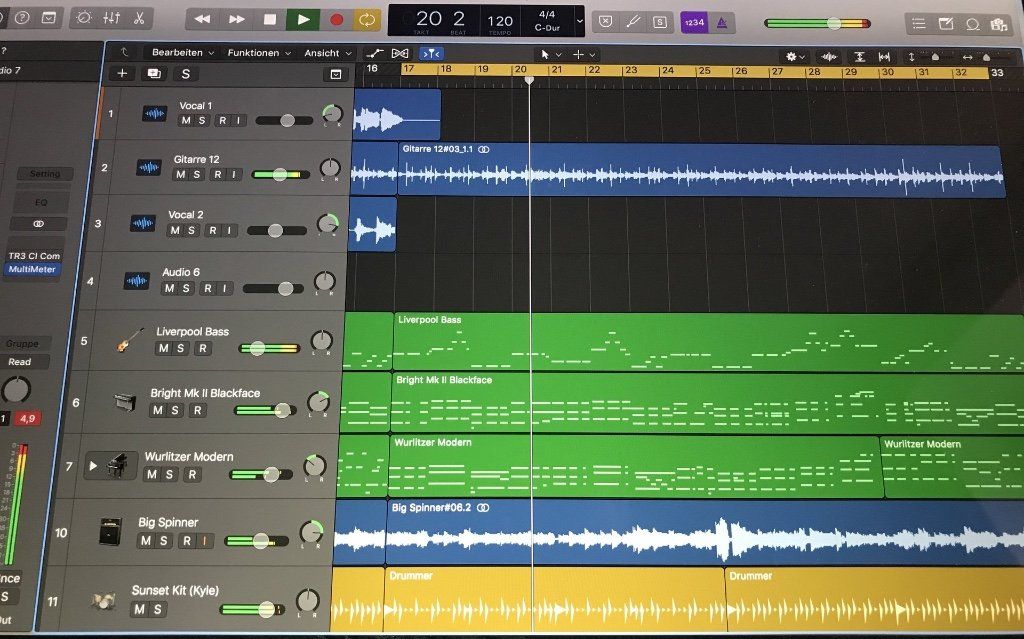Expand the LCD display mode dropdown arrow
The height and width of the screenshot is (639, 1024).
[x=579, y=21]
